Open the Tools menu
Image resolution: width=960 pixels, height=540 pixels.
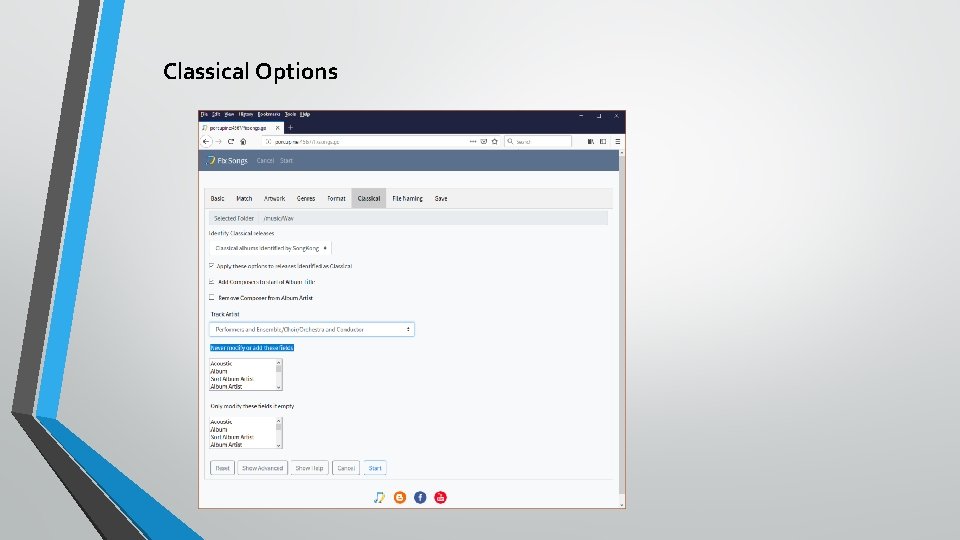click(290, 114)
